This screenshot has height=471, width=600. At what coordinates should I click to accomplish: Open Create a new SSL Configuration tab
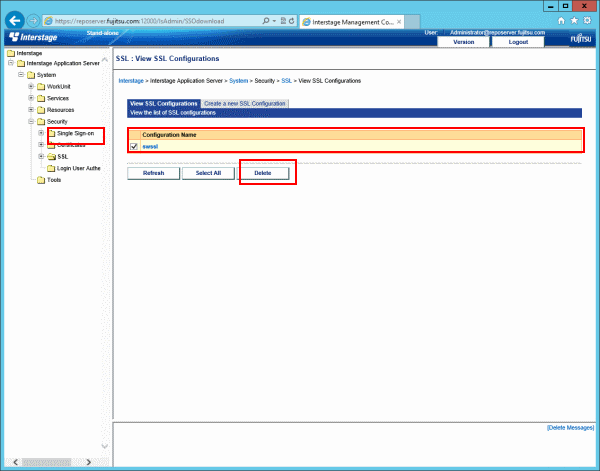245,104
